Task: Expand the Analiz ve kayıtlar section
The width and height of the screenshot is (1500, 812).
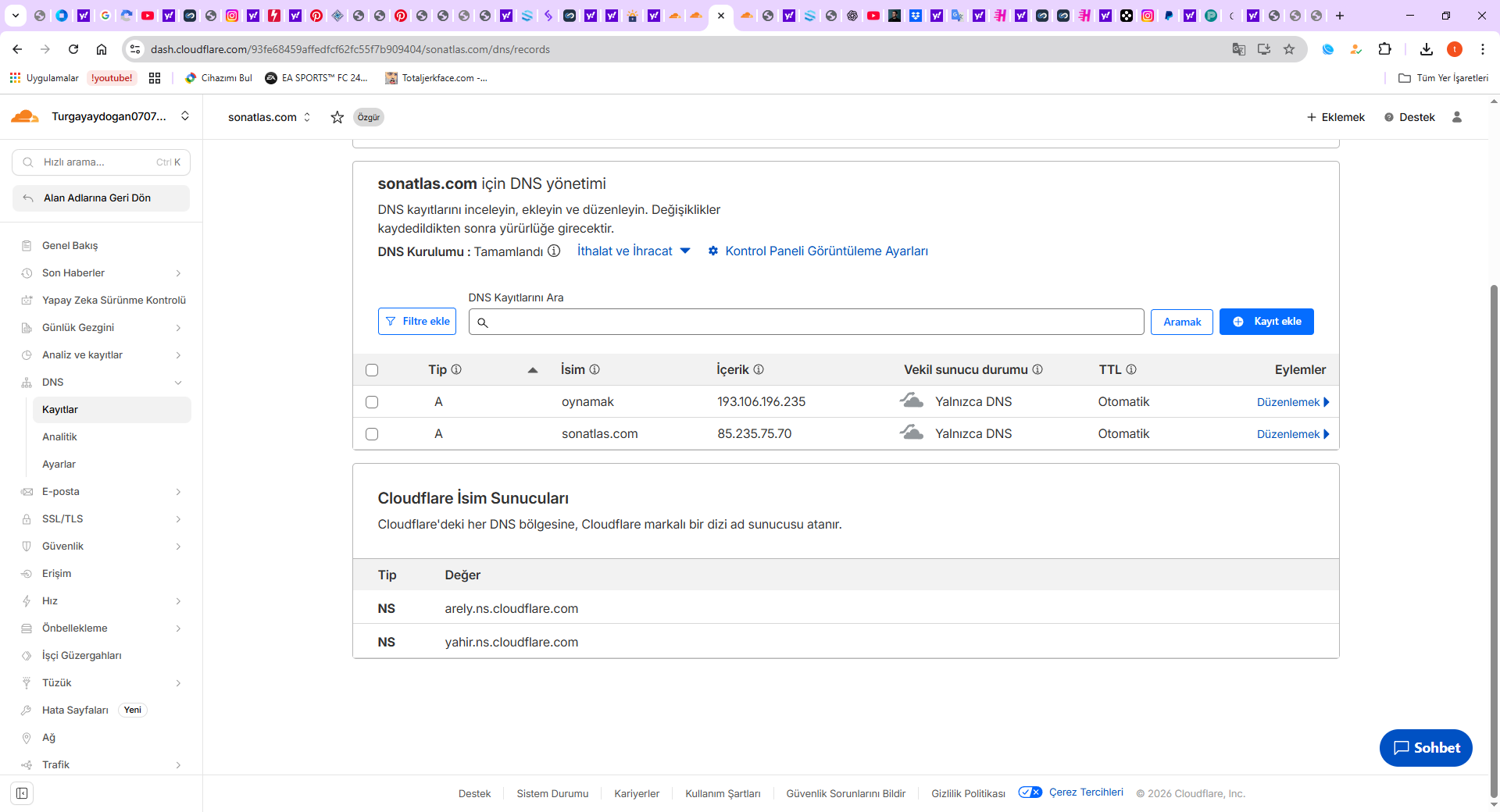Action: tap(178, 355)
